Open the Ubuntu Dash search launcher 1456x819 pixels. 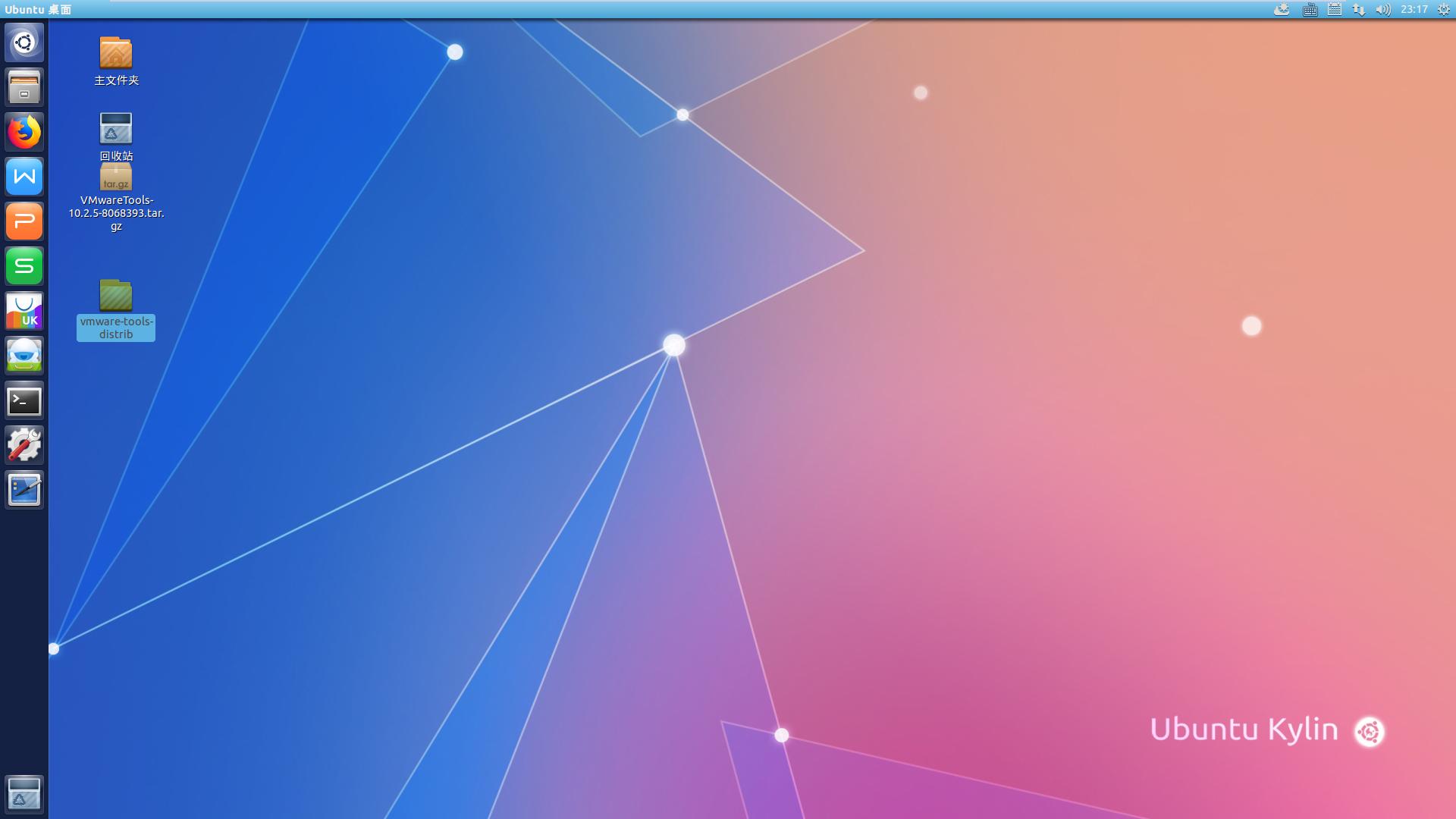(24, 42)
